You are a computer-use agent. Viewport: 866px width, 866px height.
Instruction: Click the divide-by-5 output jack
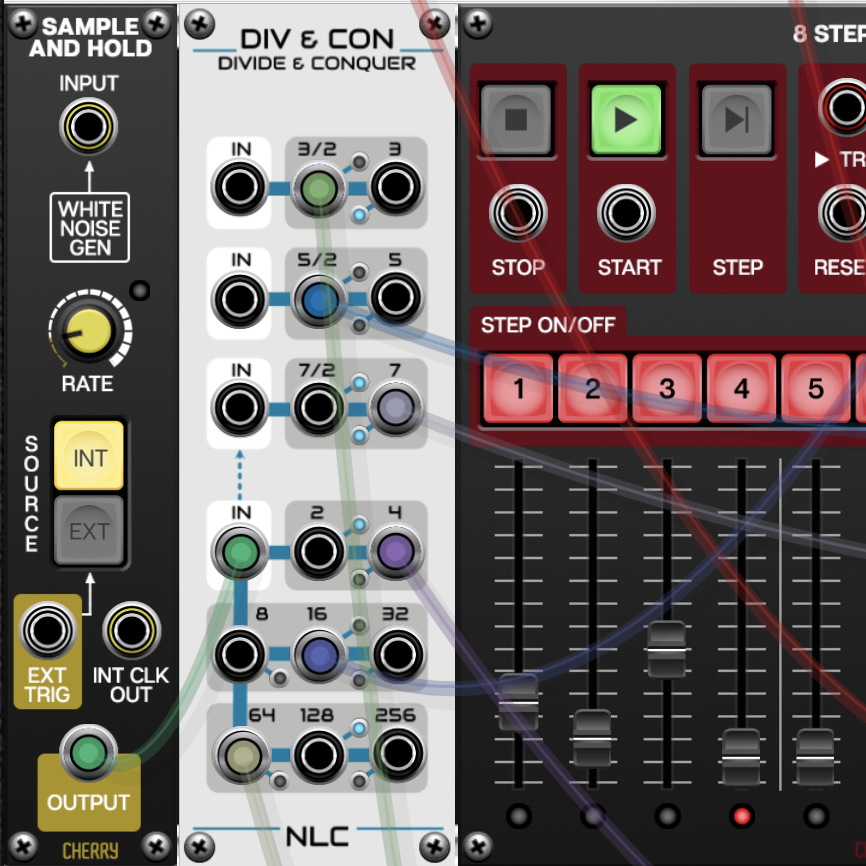(395, 298)
